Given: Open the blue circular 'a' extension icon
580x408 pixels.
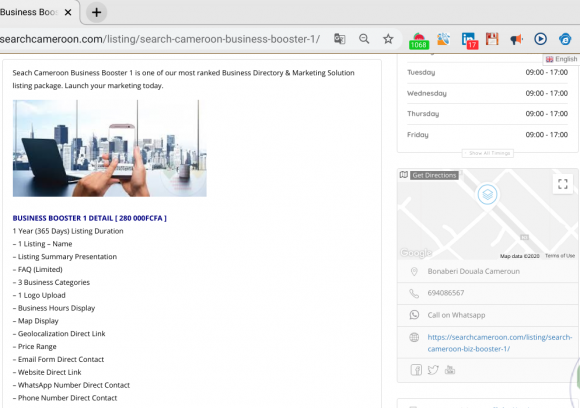Looking at the screenshot, I should tap(565, 39).
